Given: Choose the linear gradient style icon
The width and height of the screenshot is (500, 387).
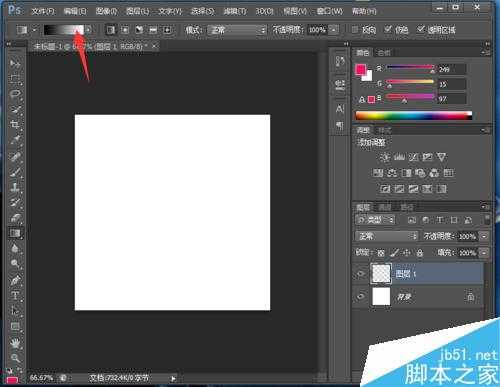Looking at the screenshot, I should (111, 30).
